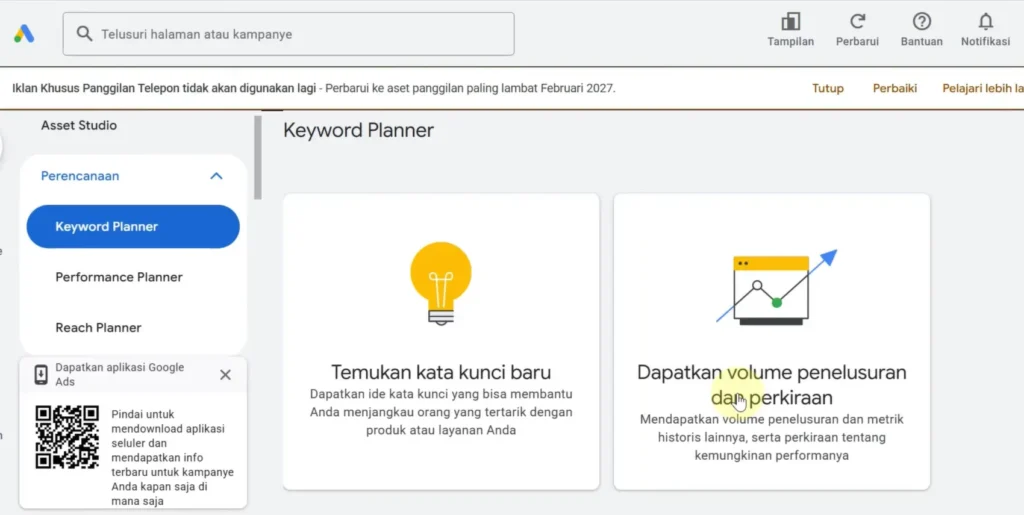Click the Mendapatkan volume penelusuran description text
Screen dimensions: 1024x515
click(x=772, y=437)
